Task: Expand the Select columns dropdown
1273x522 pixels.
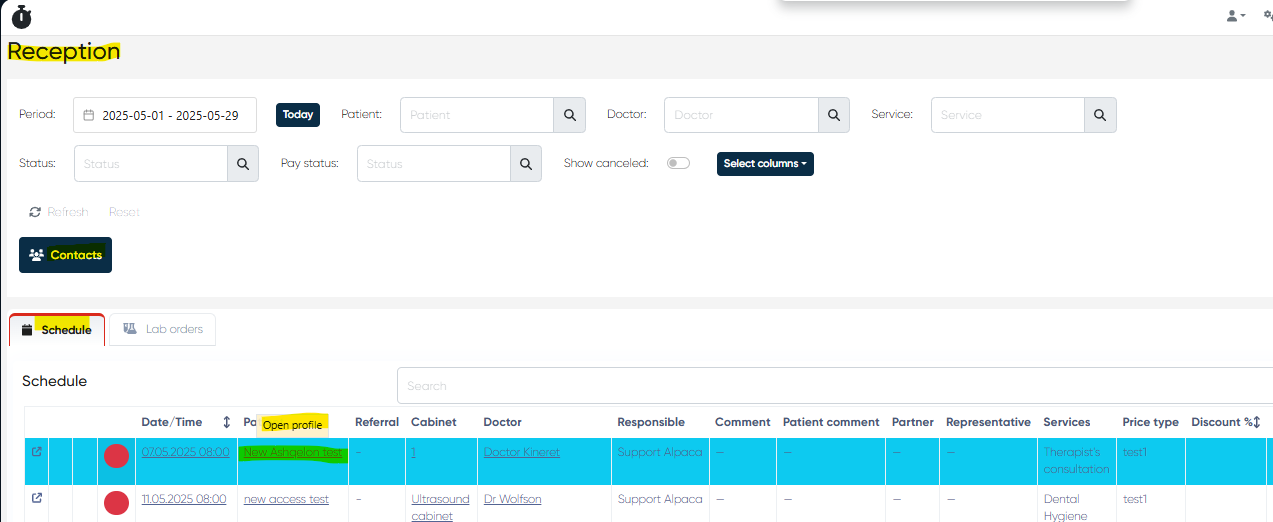Action: pos(765,164)
